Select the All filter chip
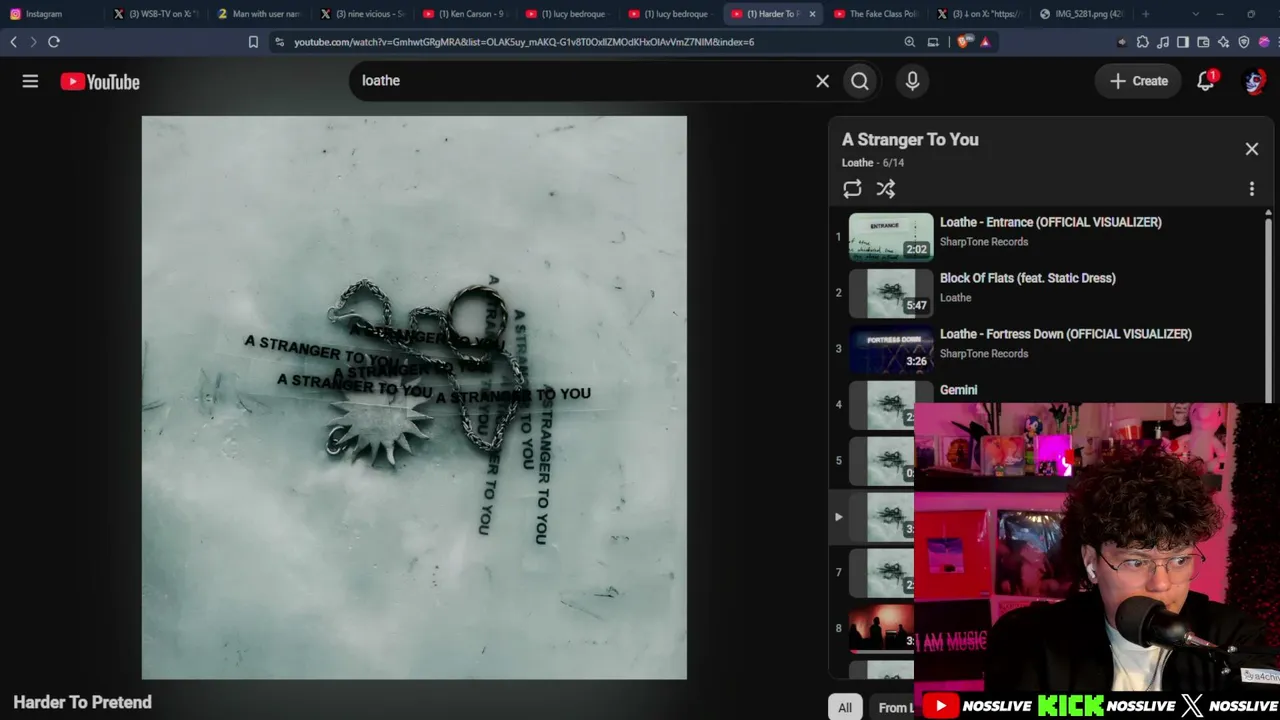The image size is (1280, 720). 845,707
